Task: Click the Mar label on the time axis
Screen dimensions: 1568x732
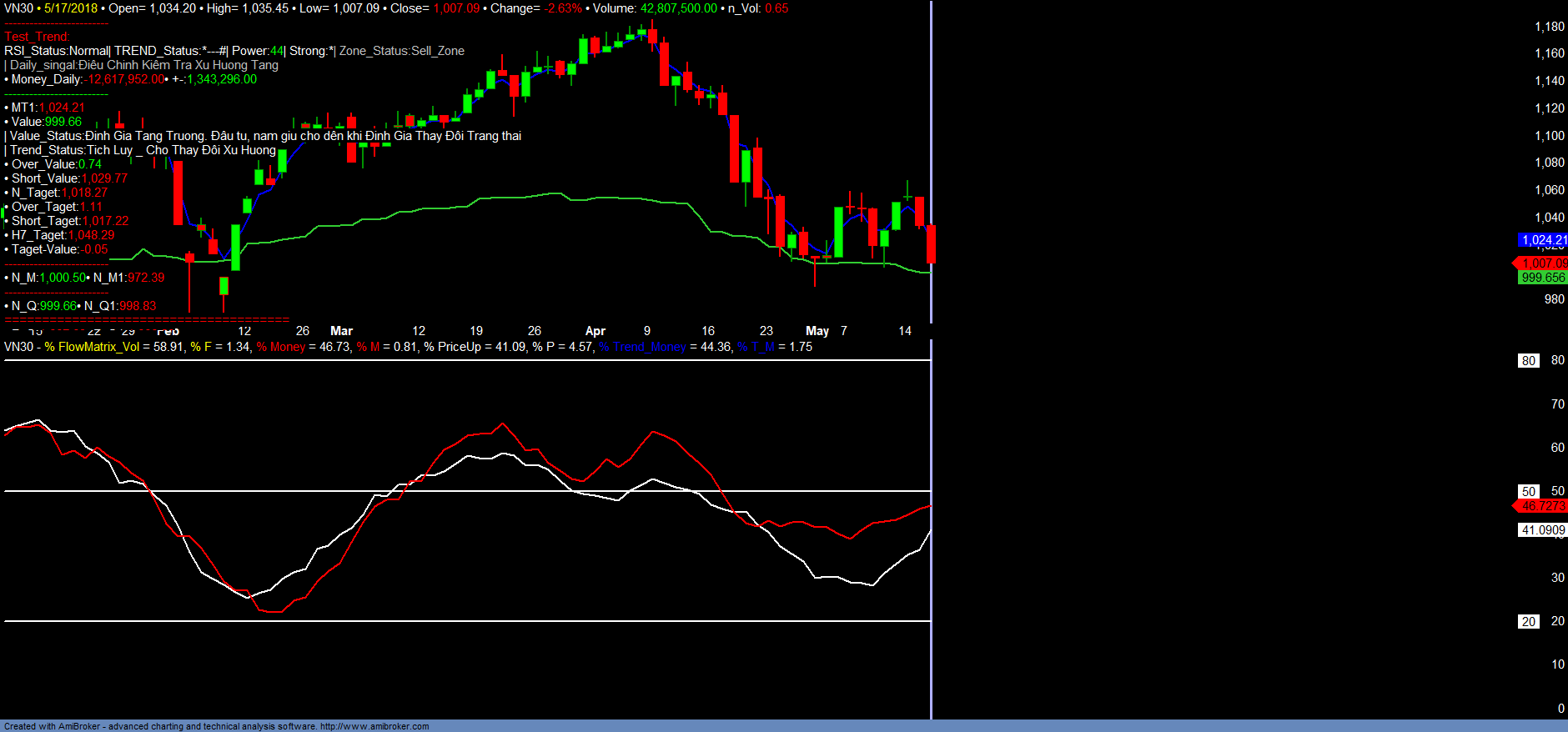Action: click(341, 331)
